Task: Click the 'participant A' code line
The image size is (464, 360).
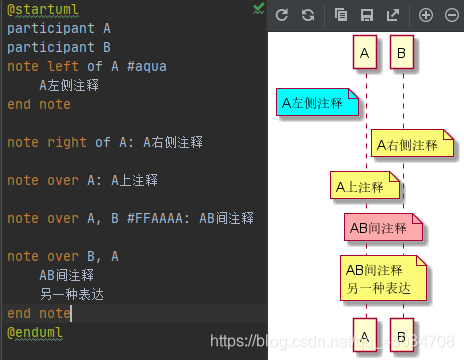Action: [59, 28]
